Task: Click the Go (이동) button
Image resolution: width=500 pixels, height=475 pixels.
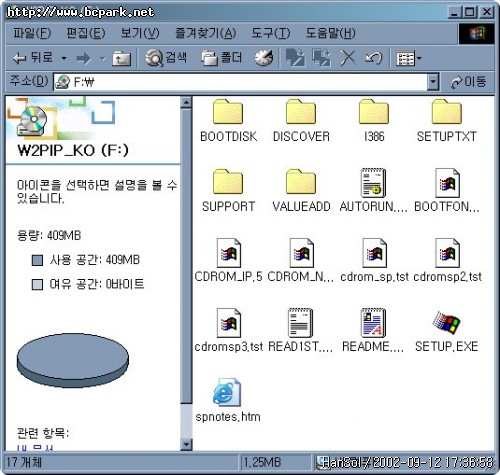Action: coord(468,82)
